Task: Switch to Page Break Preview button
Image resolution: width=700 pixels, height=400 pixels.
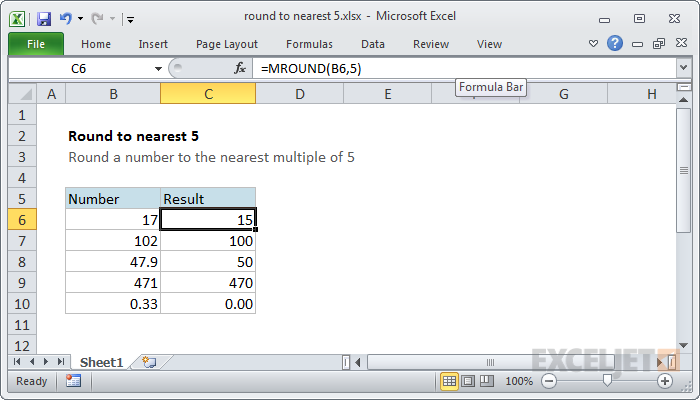Action: 487,381
